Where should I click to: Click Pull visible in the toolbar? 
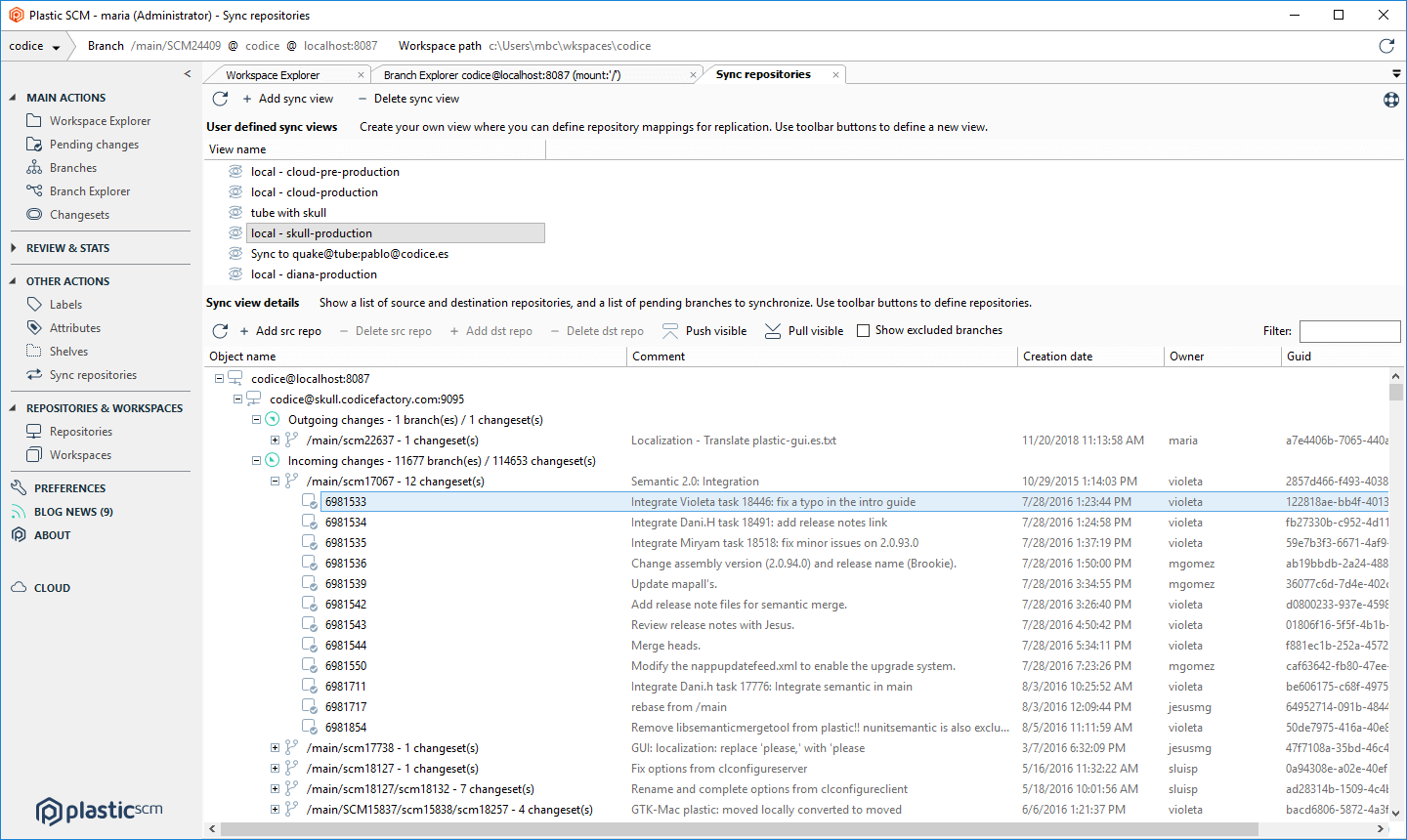[x=804, y=331]
